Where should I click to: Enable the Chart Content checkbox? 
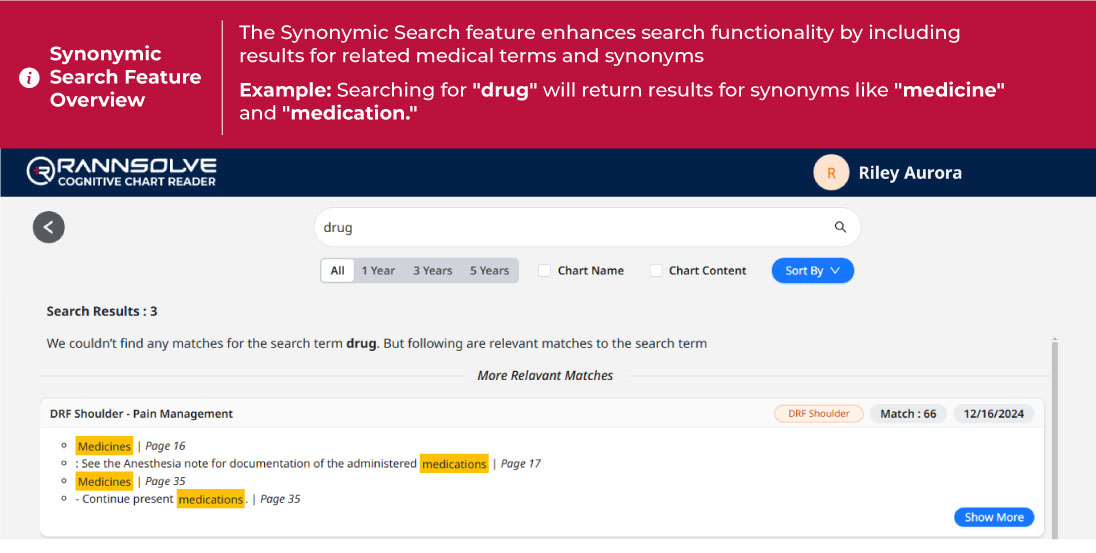coord(656,271)
